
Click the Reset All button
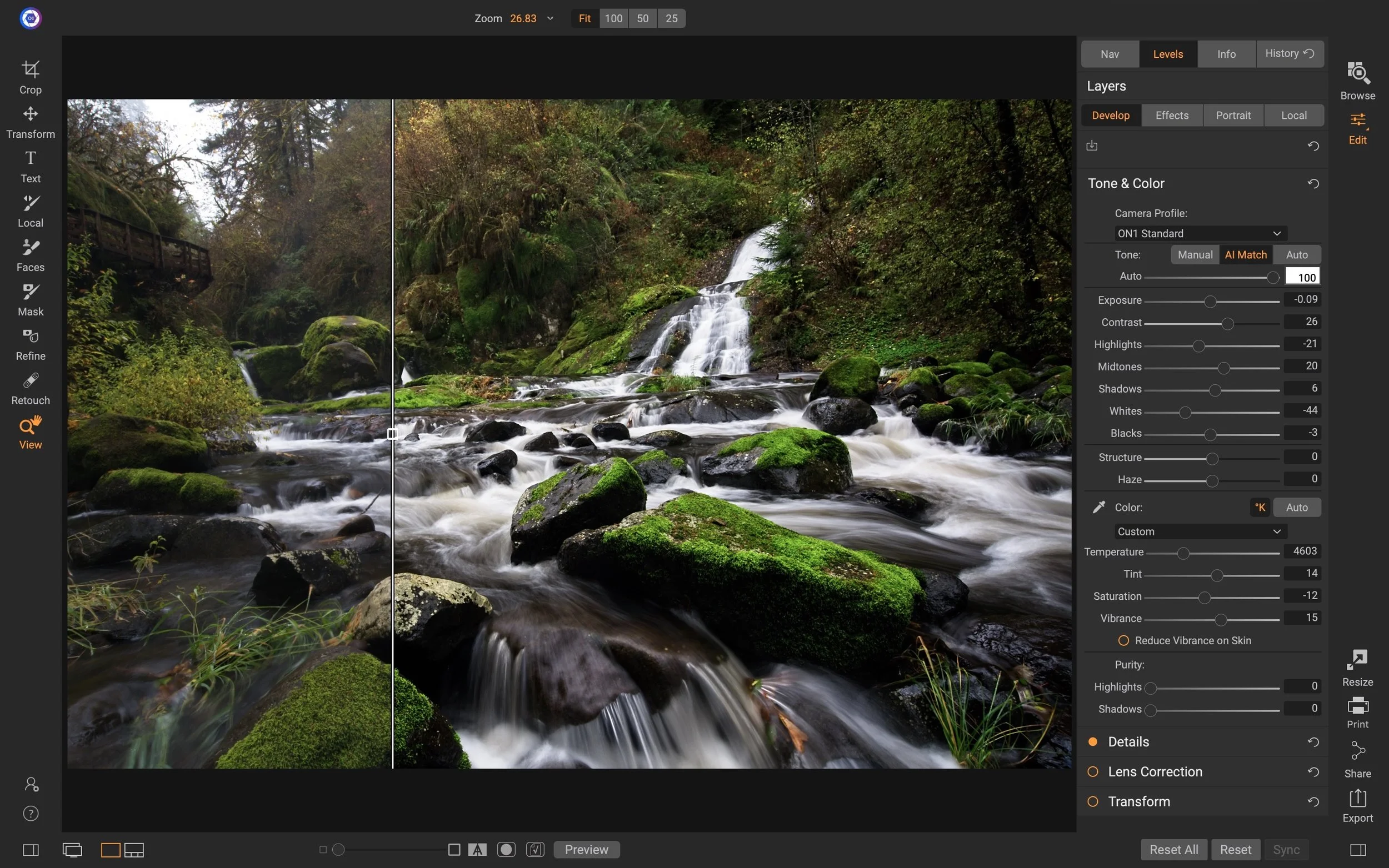click(1172, 849)
